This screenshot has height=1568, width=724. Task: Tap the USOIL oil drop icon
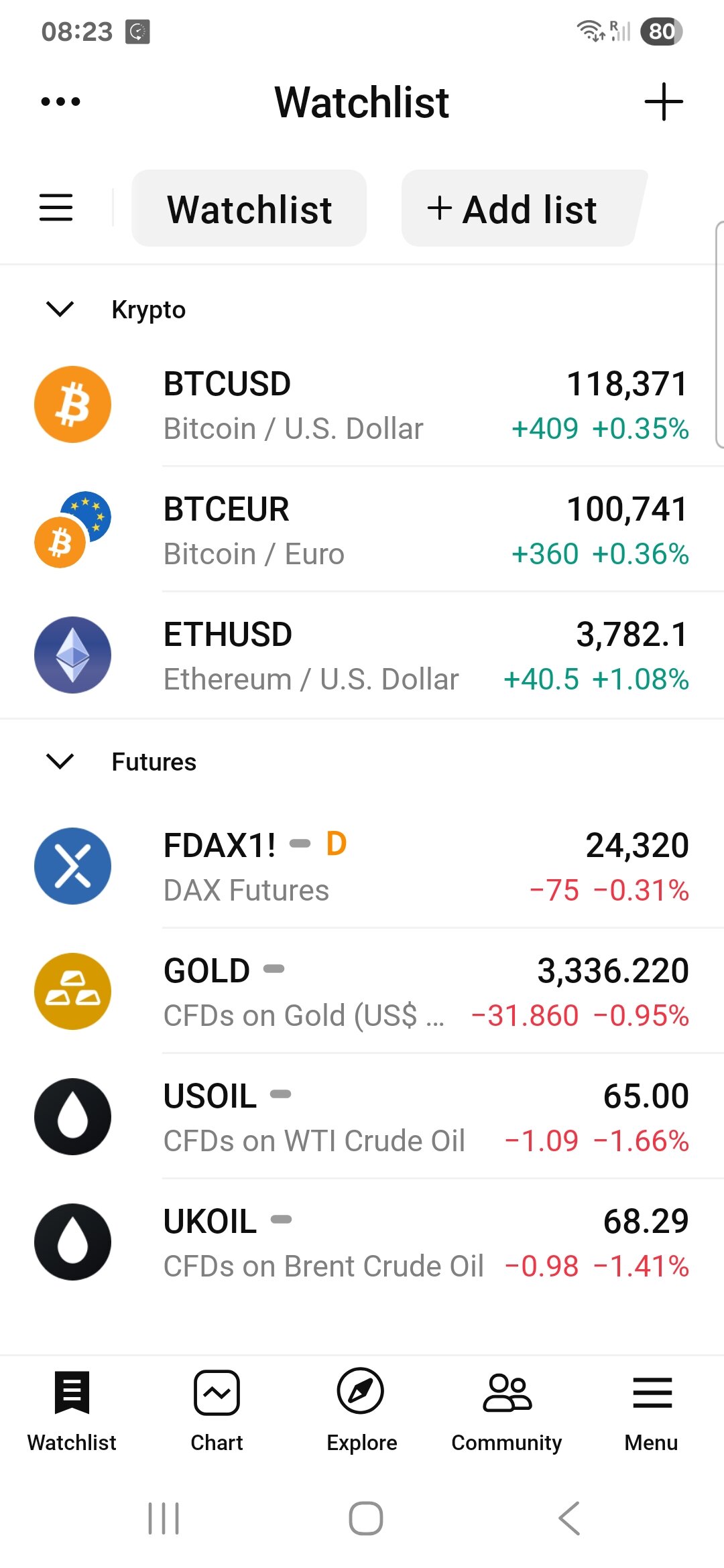pos(72,1116)
